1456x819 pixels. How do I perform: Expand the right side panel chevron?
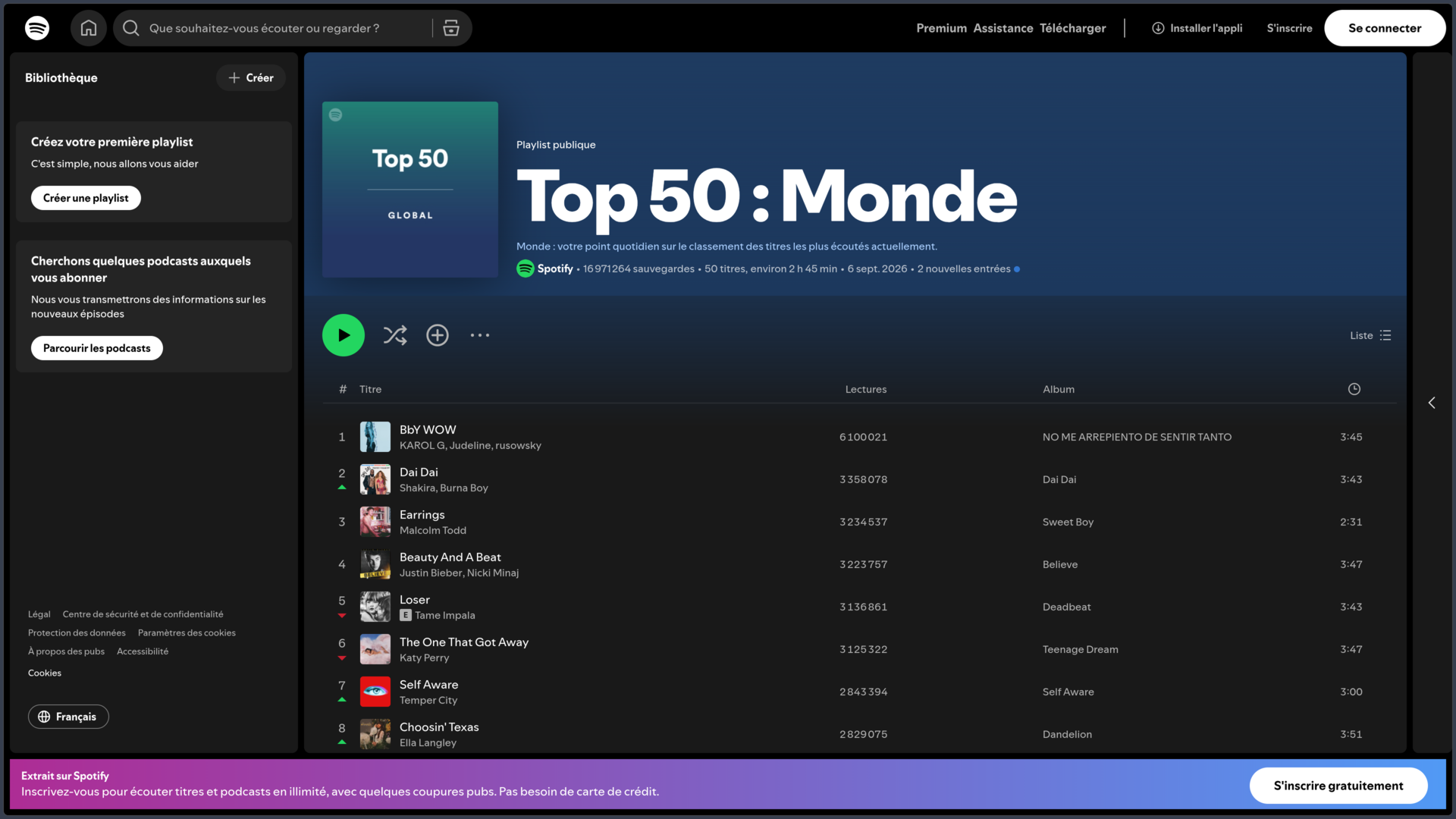click(1432, 403)
